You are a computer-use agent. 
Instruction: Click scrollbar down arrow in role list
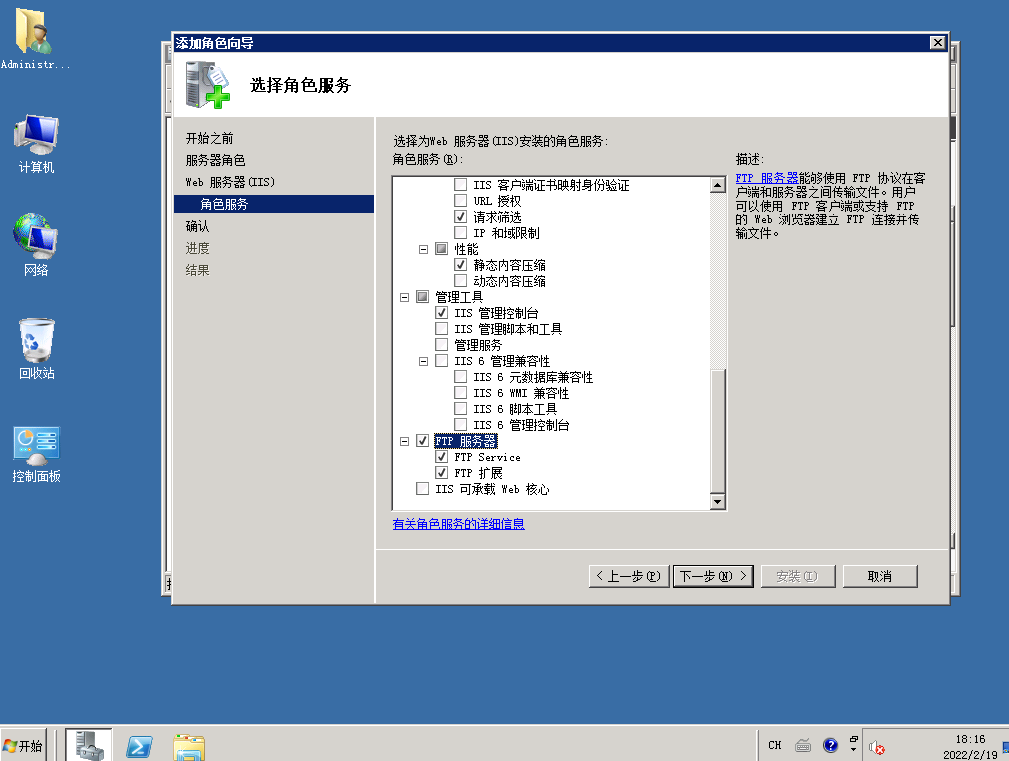click(718, 502)
